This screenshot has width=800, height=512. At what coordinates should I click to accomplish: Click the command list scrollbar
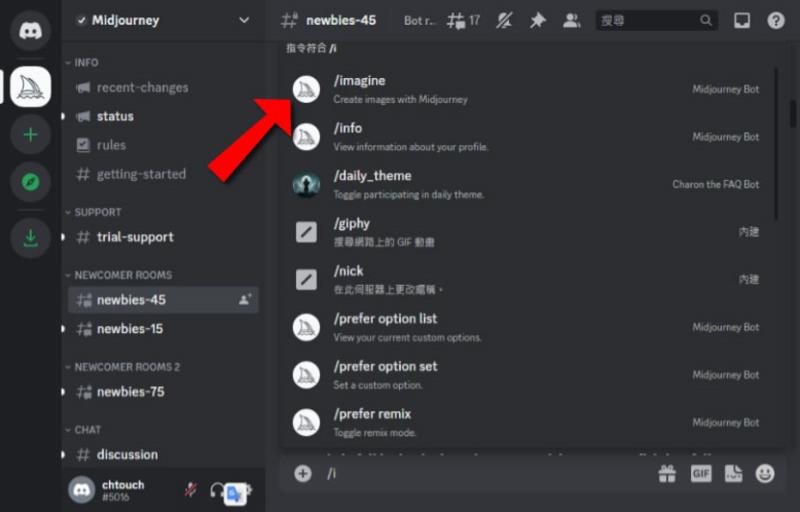776,144
